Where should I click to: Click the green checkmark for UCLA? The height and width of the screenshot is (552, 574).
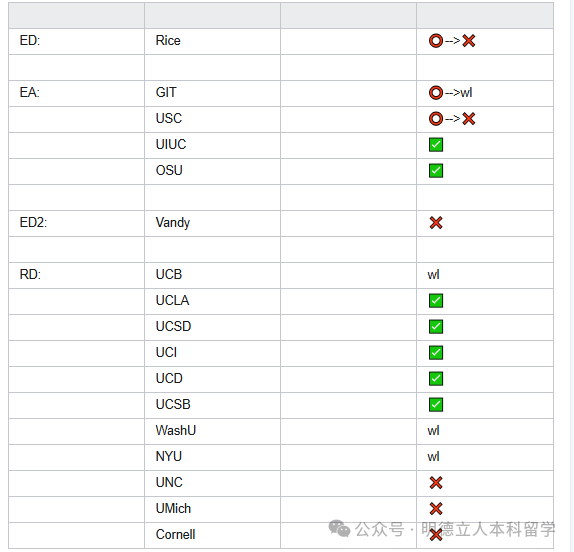point(436,301)
